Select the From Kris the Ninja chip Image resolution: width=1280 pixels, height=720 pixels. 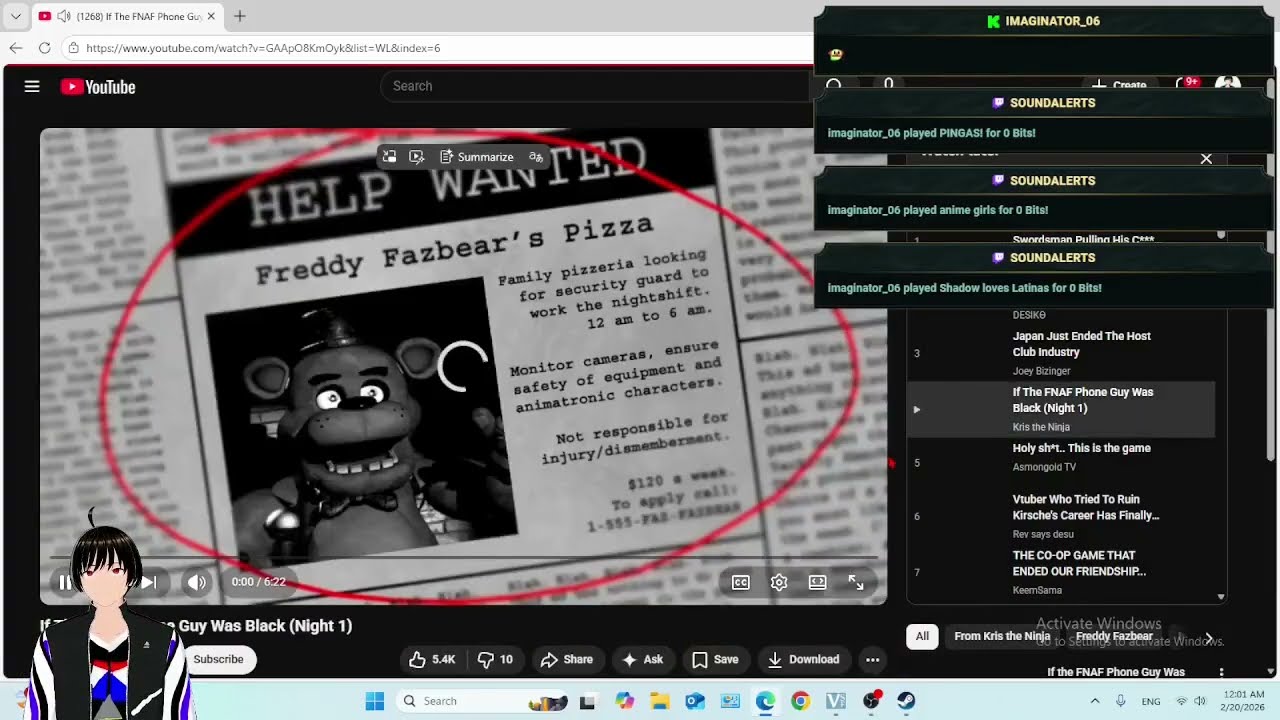click(1002, 636)
